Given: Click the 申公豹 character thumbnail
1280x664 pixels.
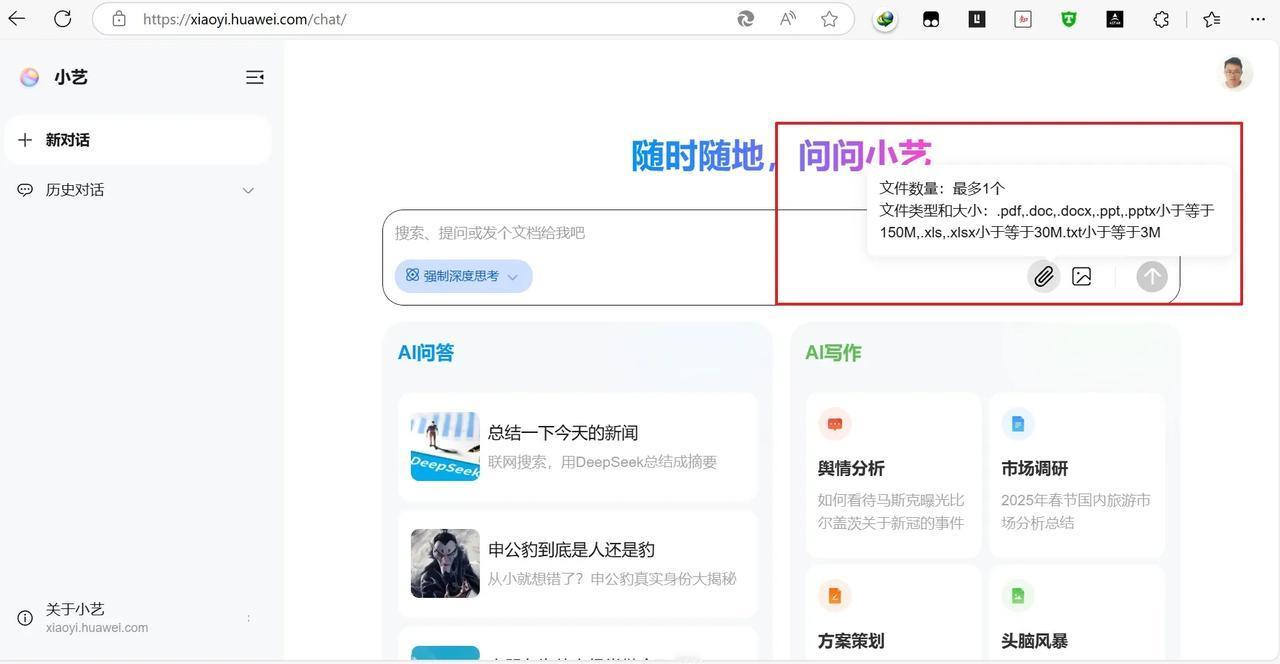Looking at the screenshot, I should pos(445,563).
